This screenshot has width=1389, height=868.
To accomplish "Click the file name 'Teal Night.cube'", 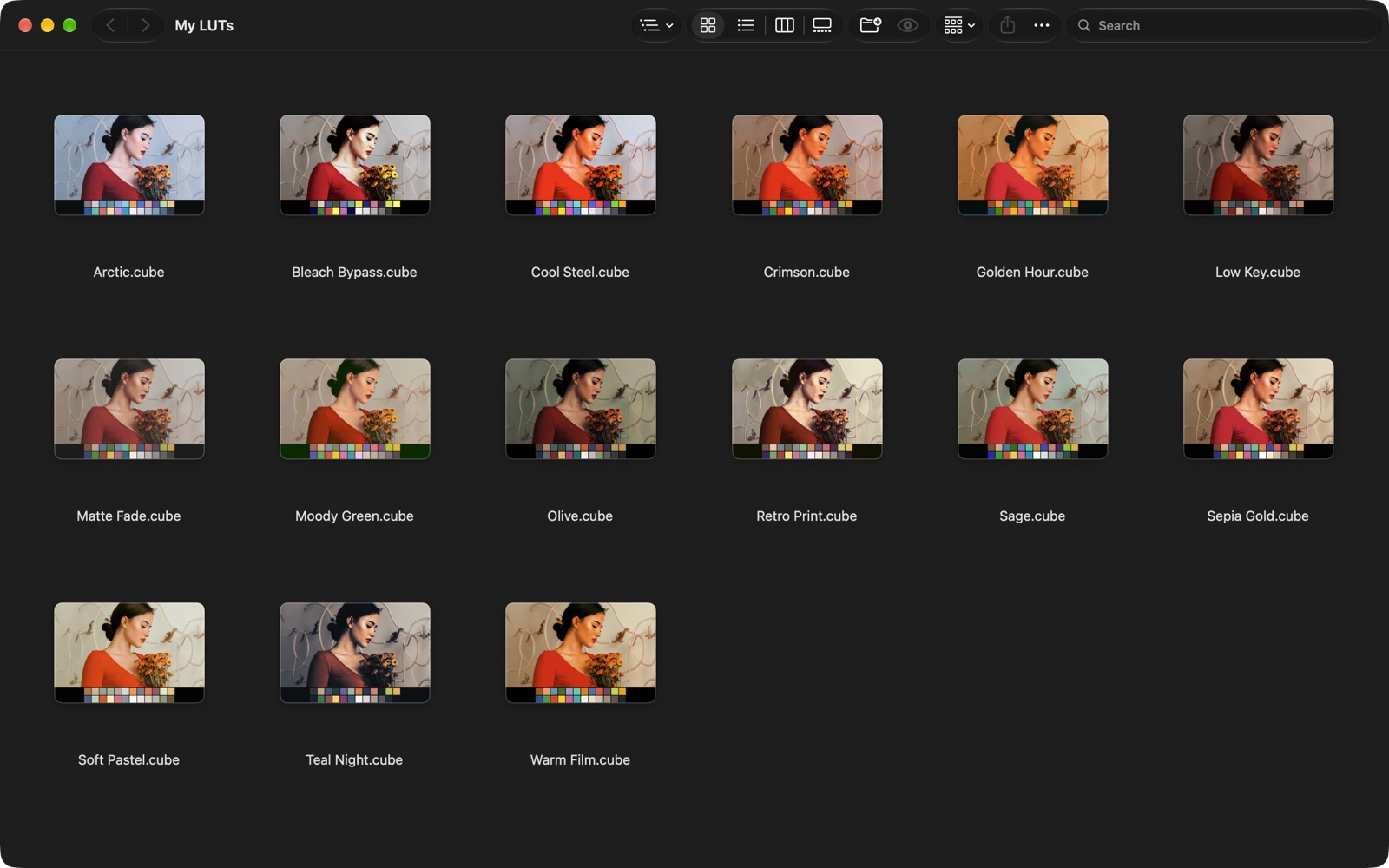I will click(354, 759).
